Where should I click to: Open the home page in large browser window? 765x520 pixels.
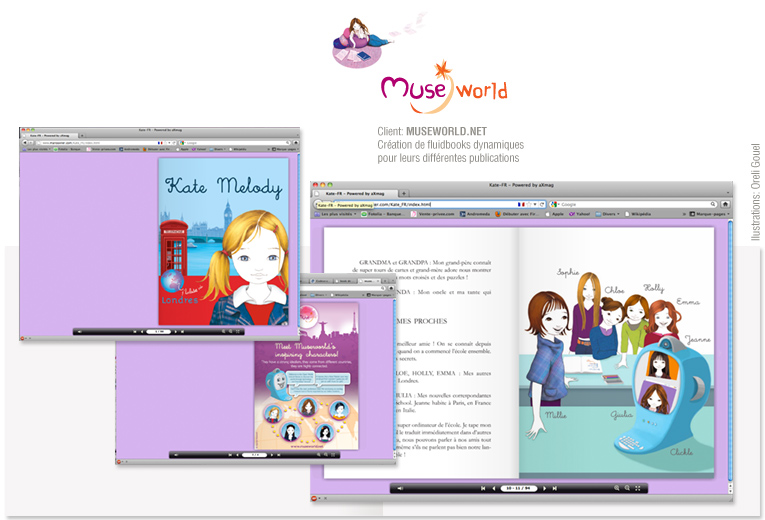point(725,204)
